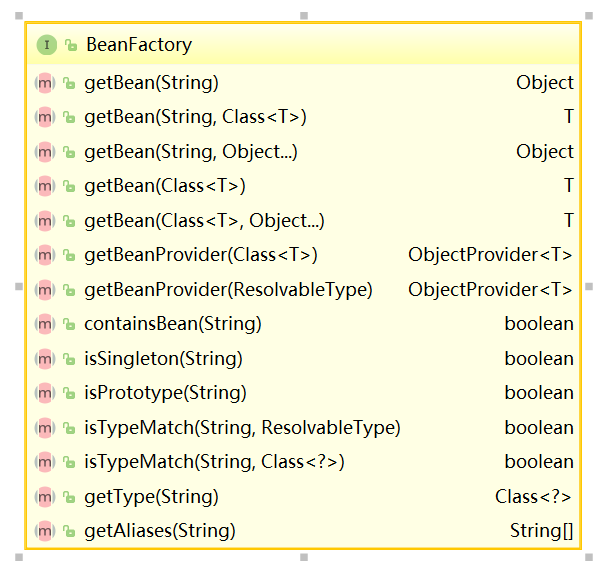Select the getBean(String, Object...) method row
The width and height of the screenshot is (605, 568).
coord(190,152)
